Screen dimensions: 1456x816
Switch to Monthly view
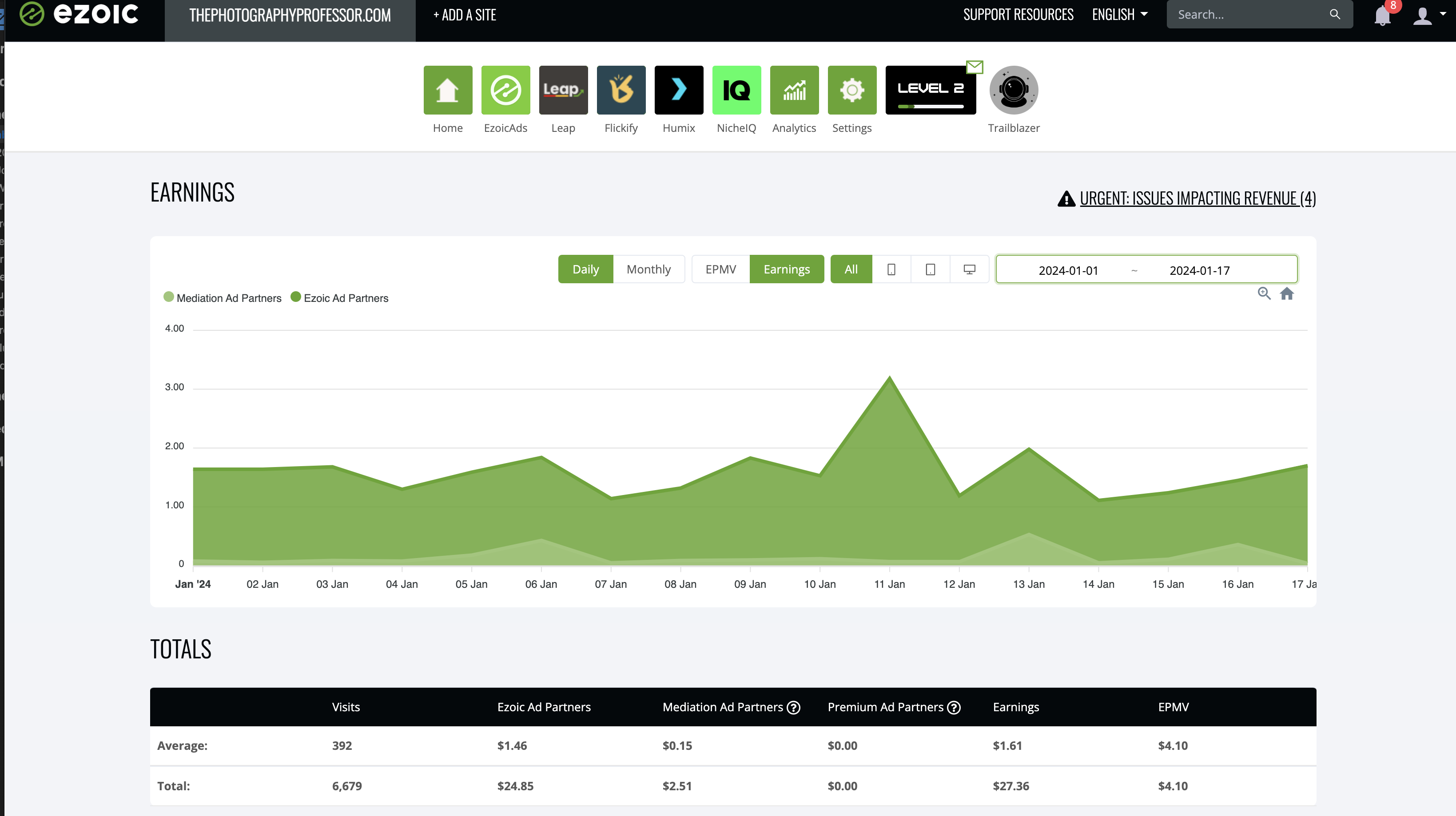(x=648, y=269)
